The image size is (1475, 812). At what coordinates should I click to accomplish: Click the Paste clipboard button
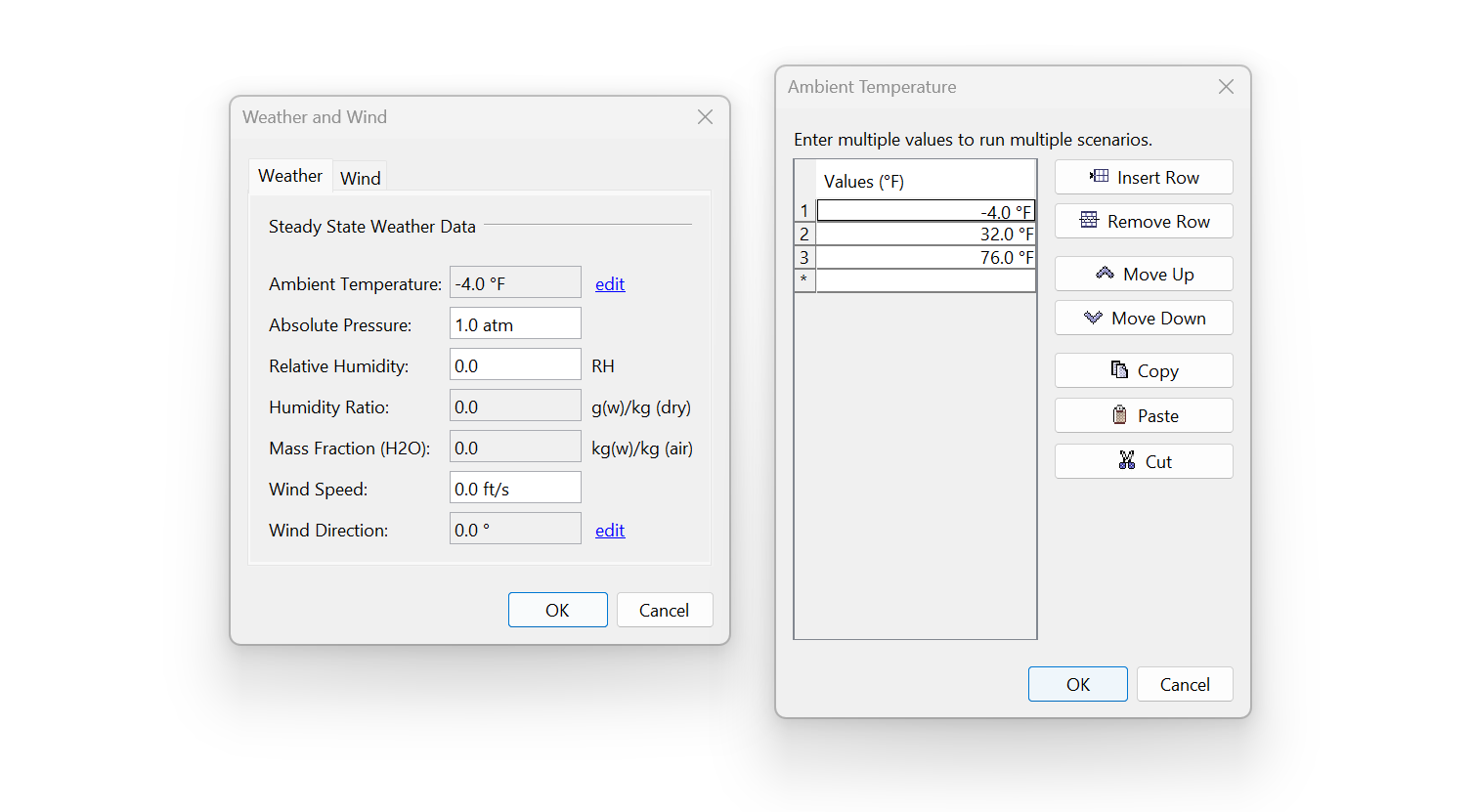[x=1143, y=416]
